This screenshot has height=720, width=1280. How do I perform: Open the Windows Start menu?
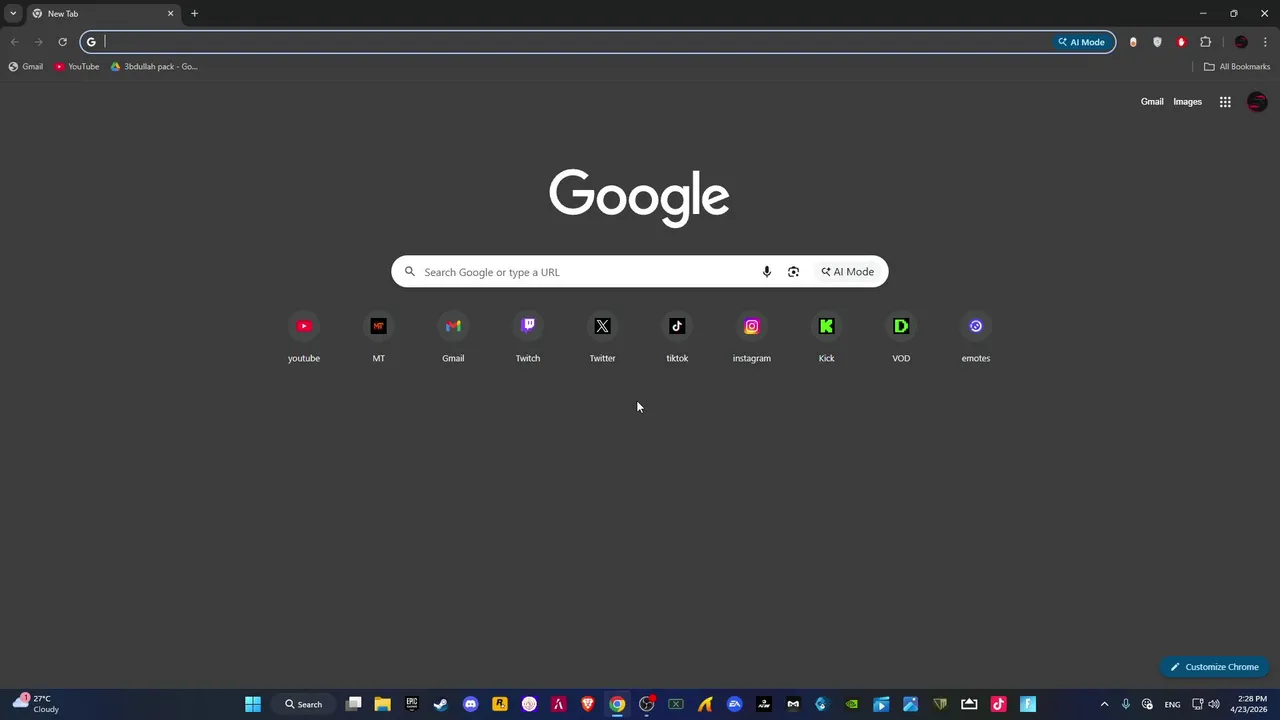pos(253,704)
